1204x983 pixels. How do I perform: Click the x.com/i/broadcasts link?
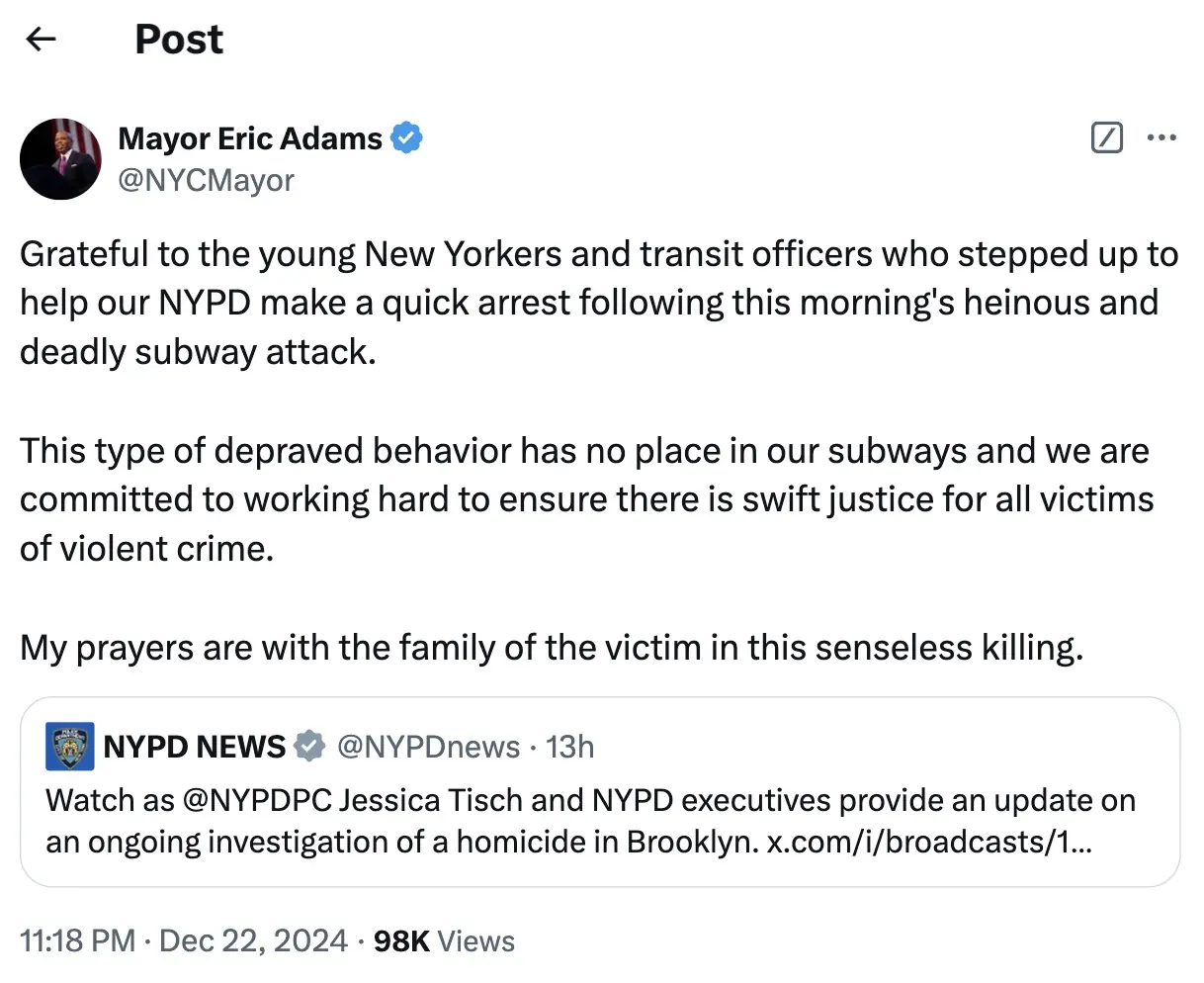click(x=929, y=842)
